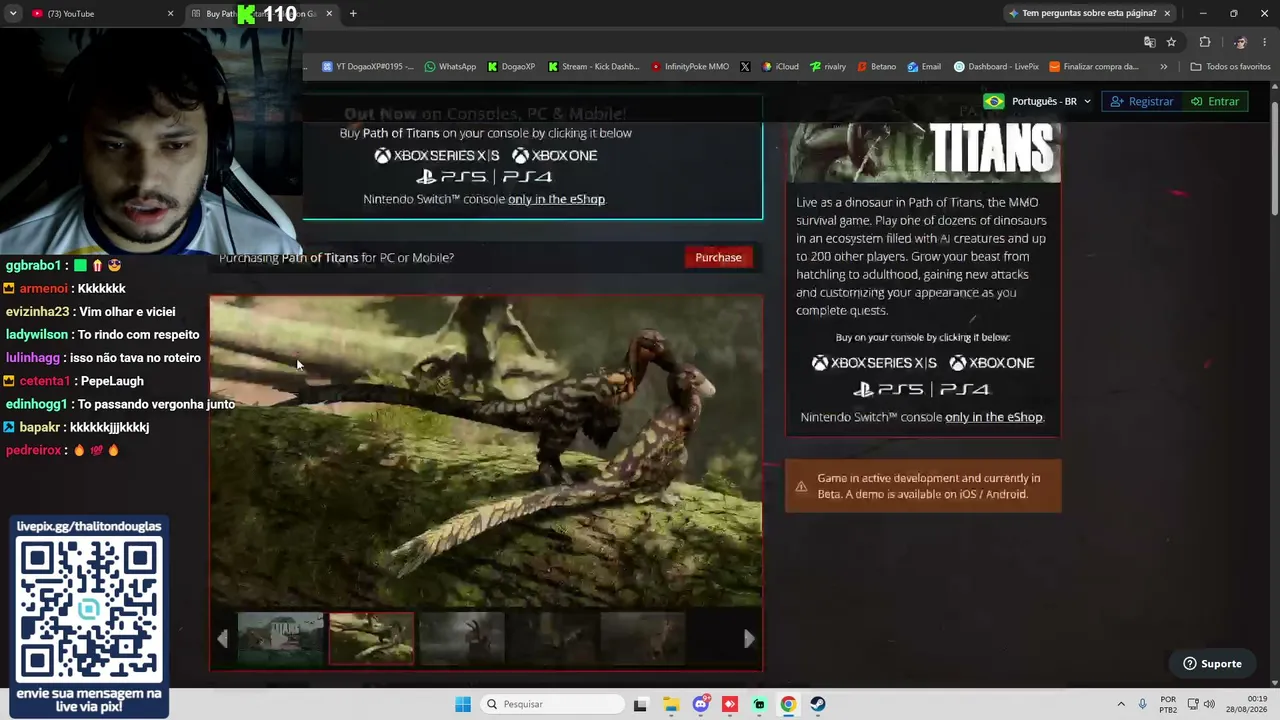Open the InfinityPoke MMO bookmark
This screenshot has height=720, width=1280.
pos(690,67)
